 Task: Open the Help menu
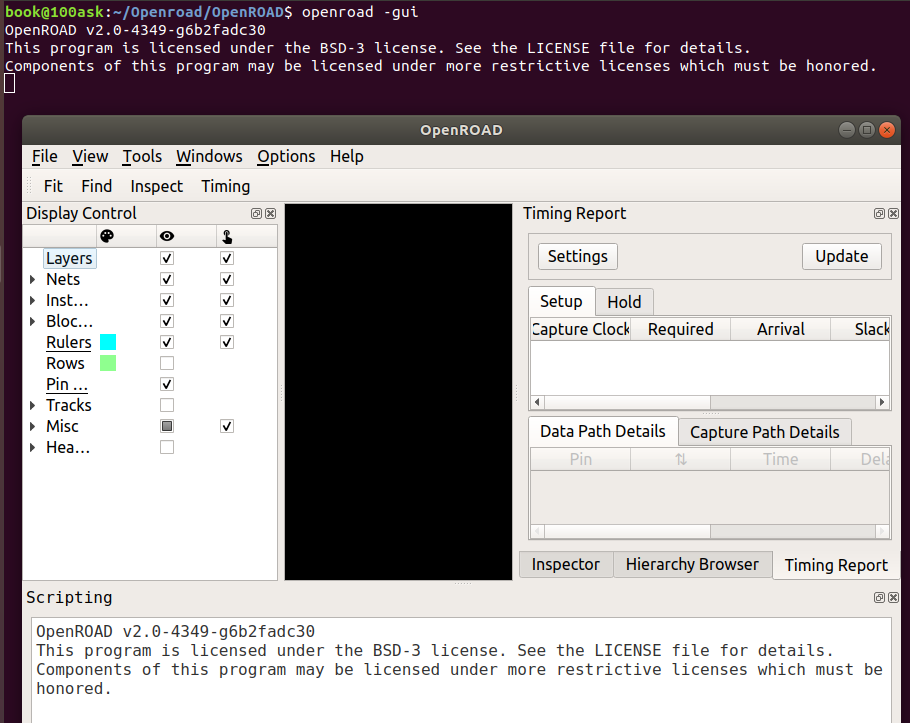347,156
